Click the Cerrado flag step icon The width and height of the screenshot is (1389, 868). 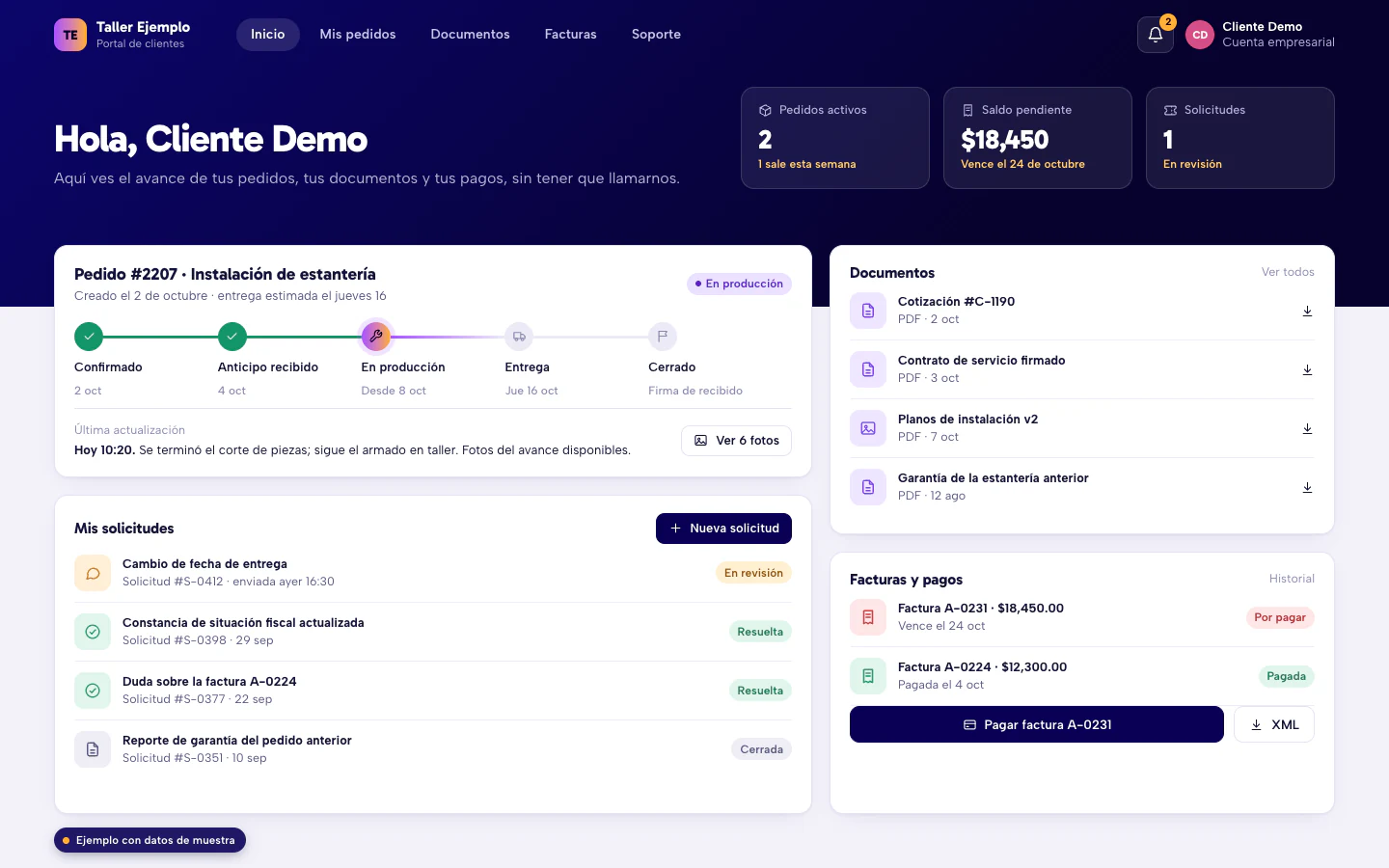[x=663, y=337]
